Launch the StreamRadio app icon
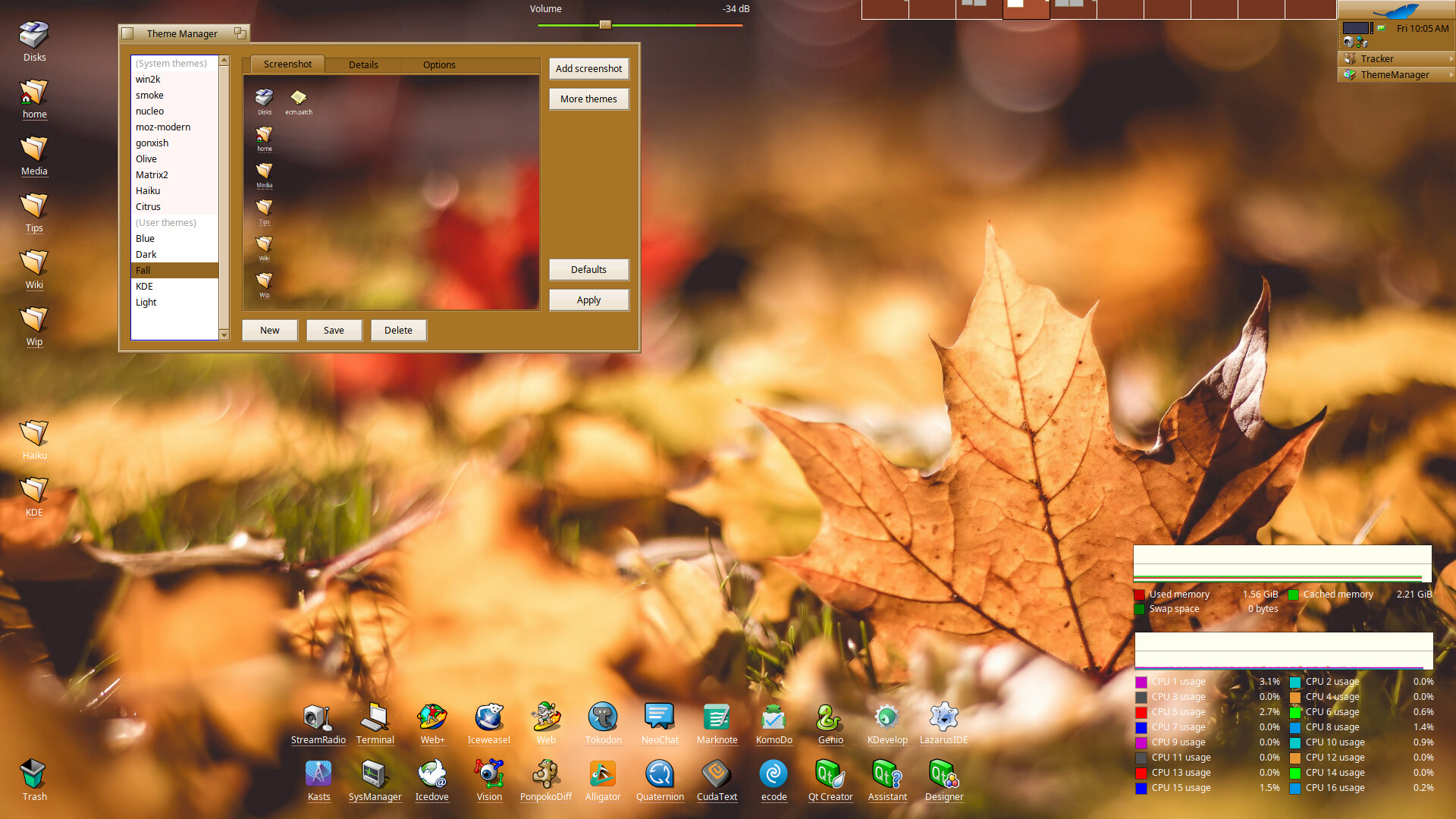 [x=318, y=717]
